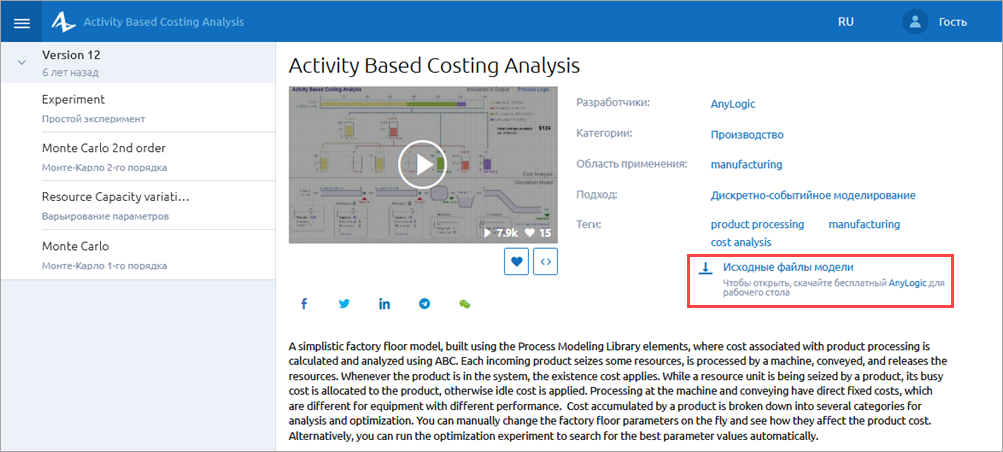Viewport: 1003px width, 452px height.
Task: Open Дискретно-событийное моделирование link
Action: click(x=813, y=195)
